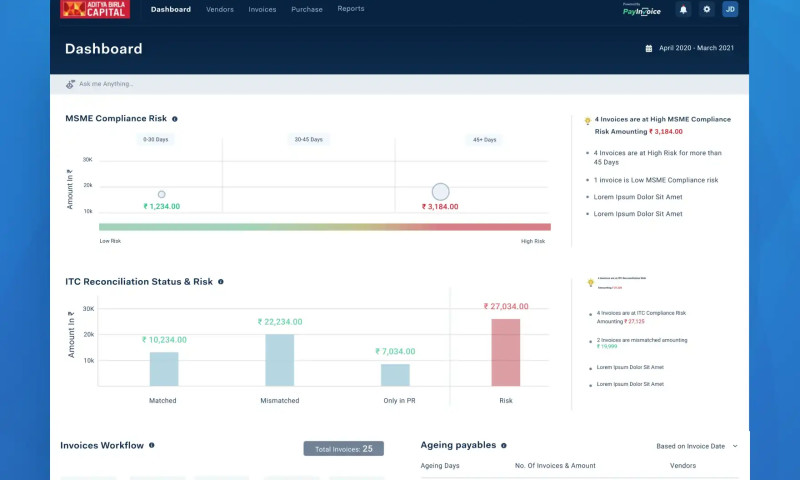
Task: Click the Aditya Birla Capital logo
Action: pos(95,9)
